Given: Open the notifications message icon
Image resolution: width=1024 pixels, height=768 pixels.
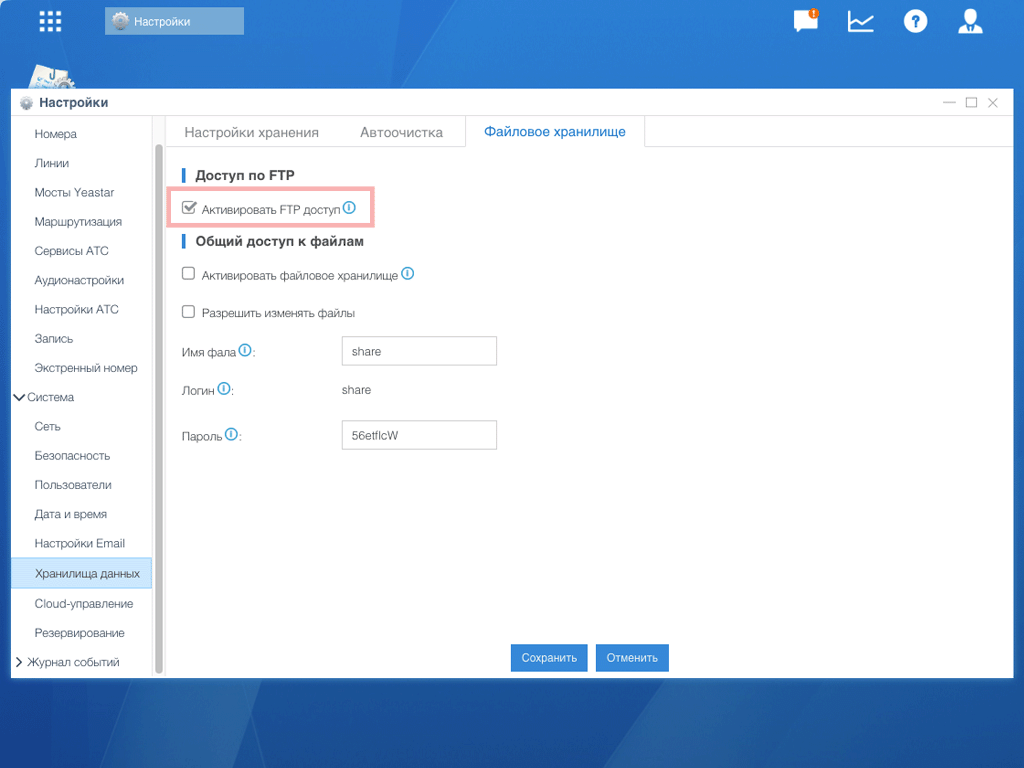Looking at the screenshot, I should coord(805,21).
